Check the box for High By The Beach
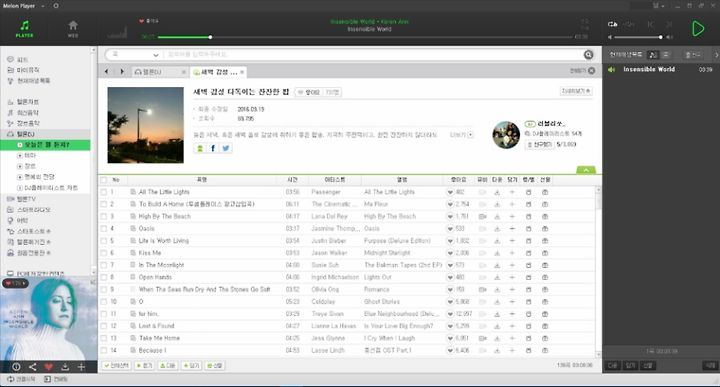Viewport: 720px width, 387px height. pos(104,216)
